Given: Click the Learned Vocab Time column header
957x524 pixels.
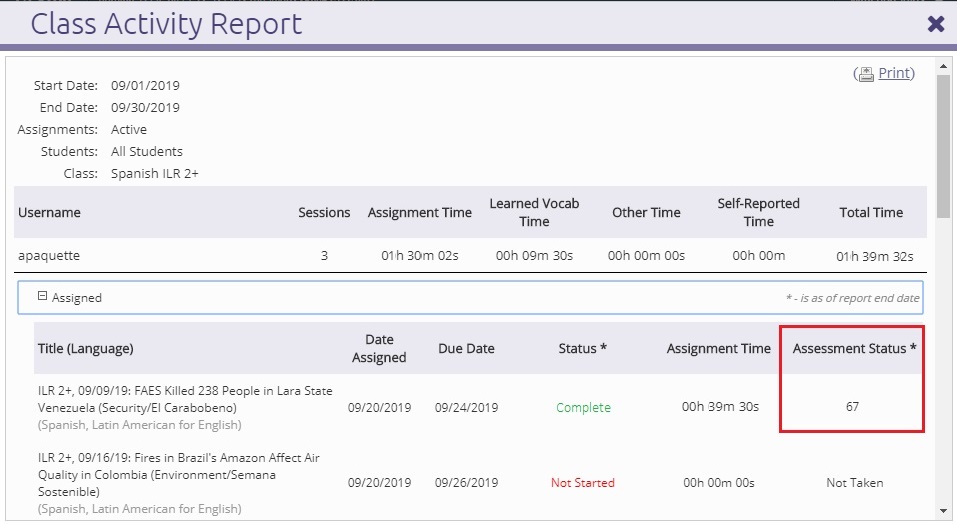Looking at the screenshot, I should [534, 212].
